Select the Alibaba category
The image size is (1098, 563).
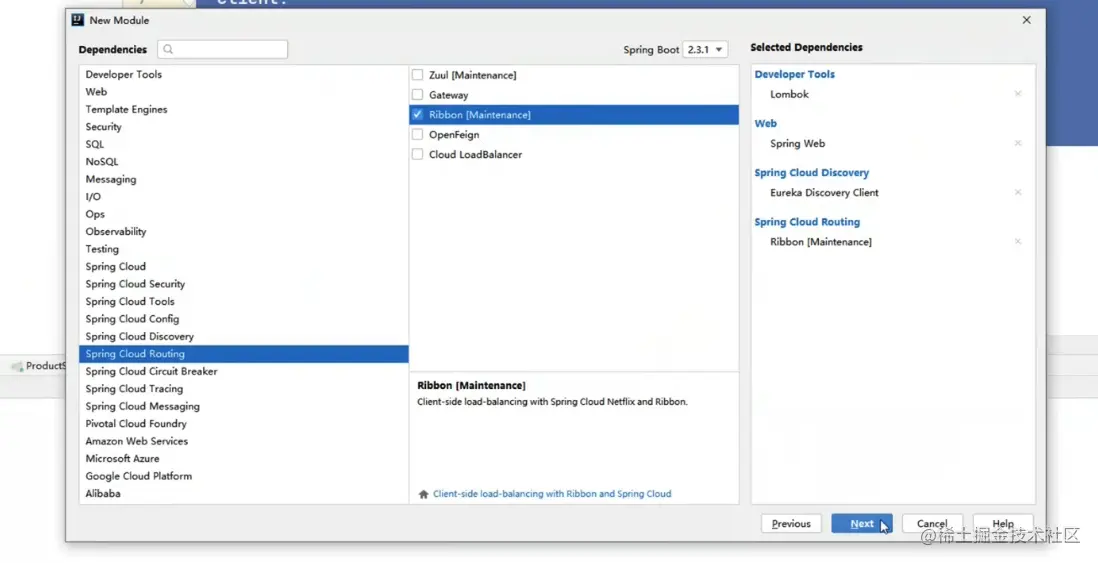[244, 494]
